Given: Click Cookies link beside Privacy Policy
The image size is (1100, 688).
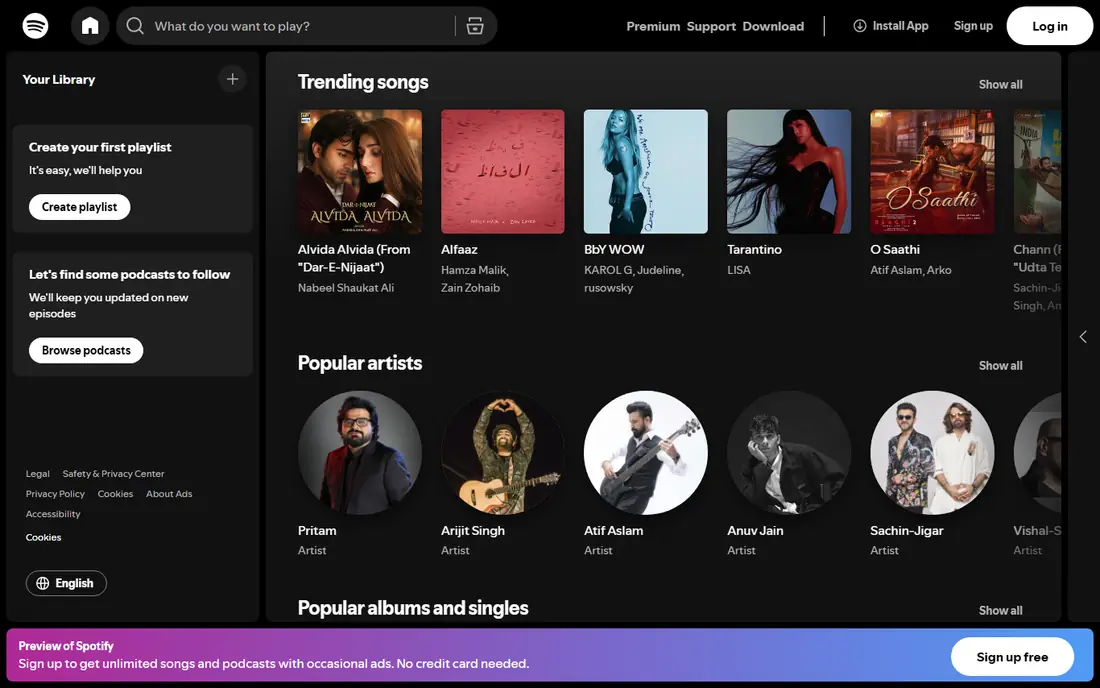Looking at the screenshot, I should pos(115,494).
